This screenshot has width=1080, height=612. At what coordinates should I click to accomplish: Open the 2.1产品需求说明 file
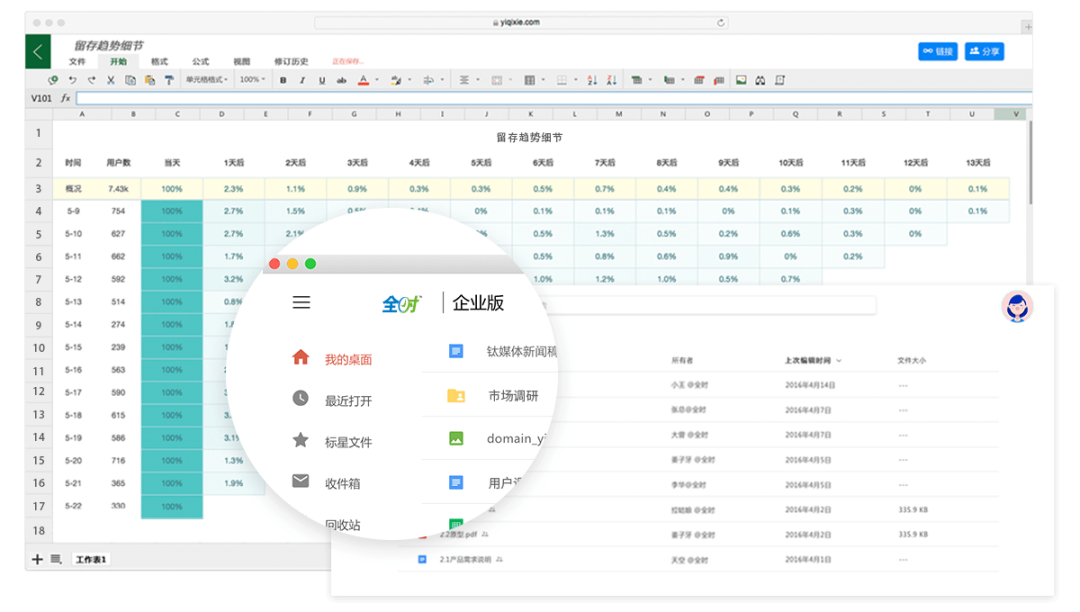[465, 560]
